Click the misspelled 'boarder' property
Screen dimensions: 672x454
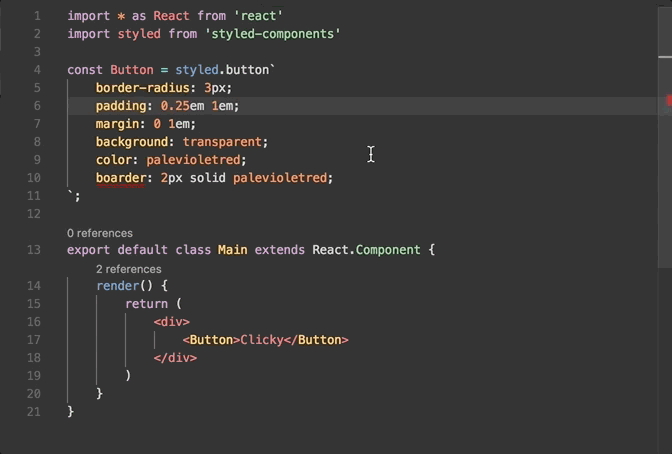tap(121, 178)
